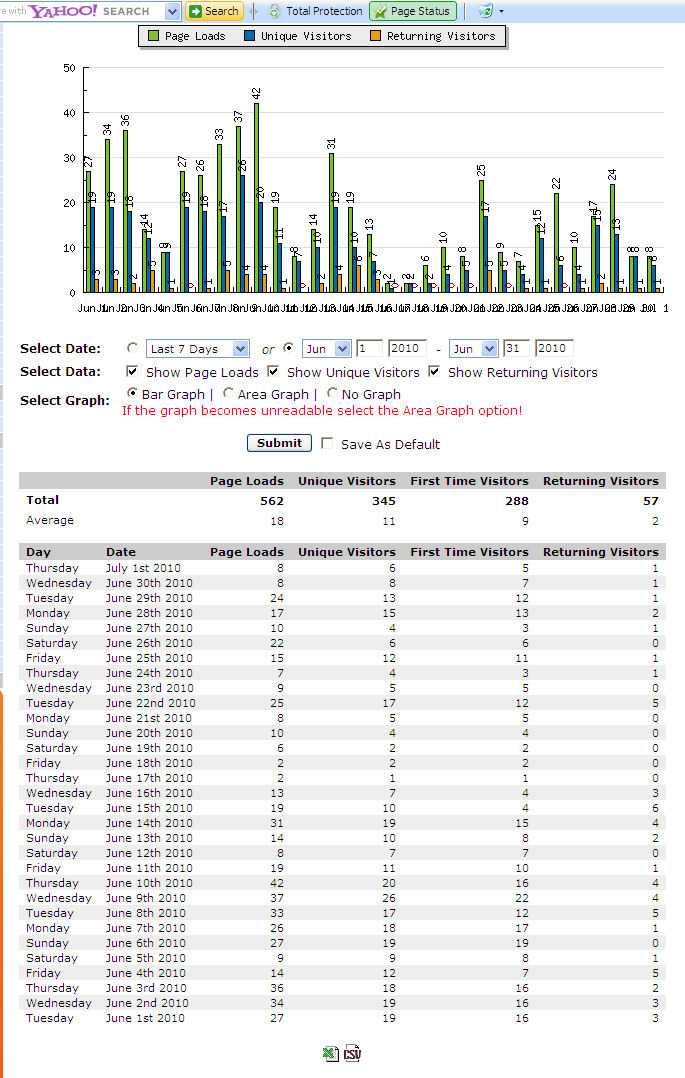This screenshot has height=1078, width=685.
Task: Click the green Page Loads legend swatch
Action: [153, 36]
